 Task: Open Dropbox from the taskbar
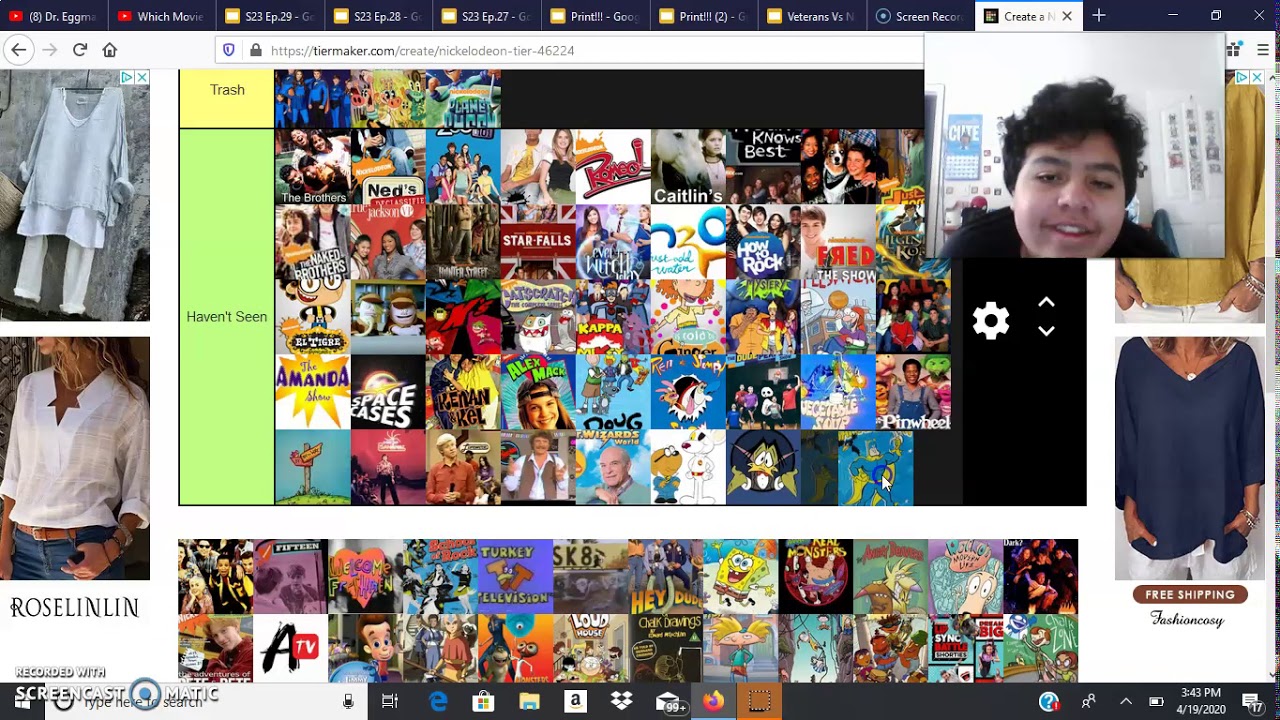[621, 702]
